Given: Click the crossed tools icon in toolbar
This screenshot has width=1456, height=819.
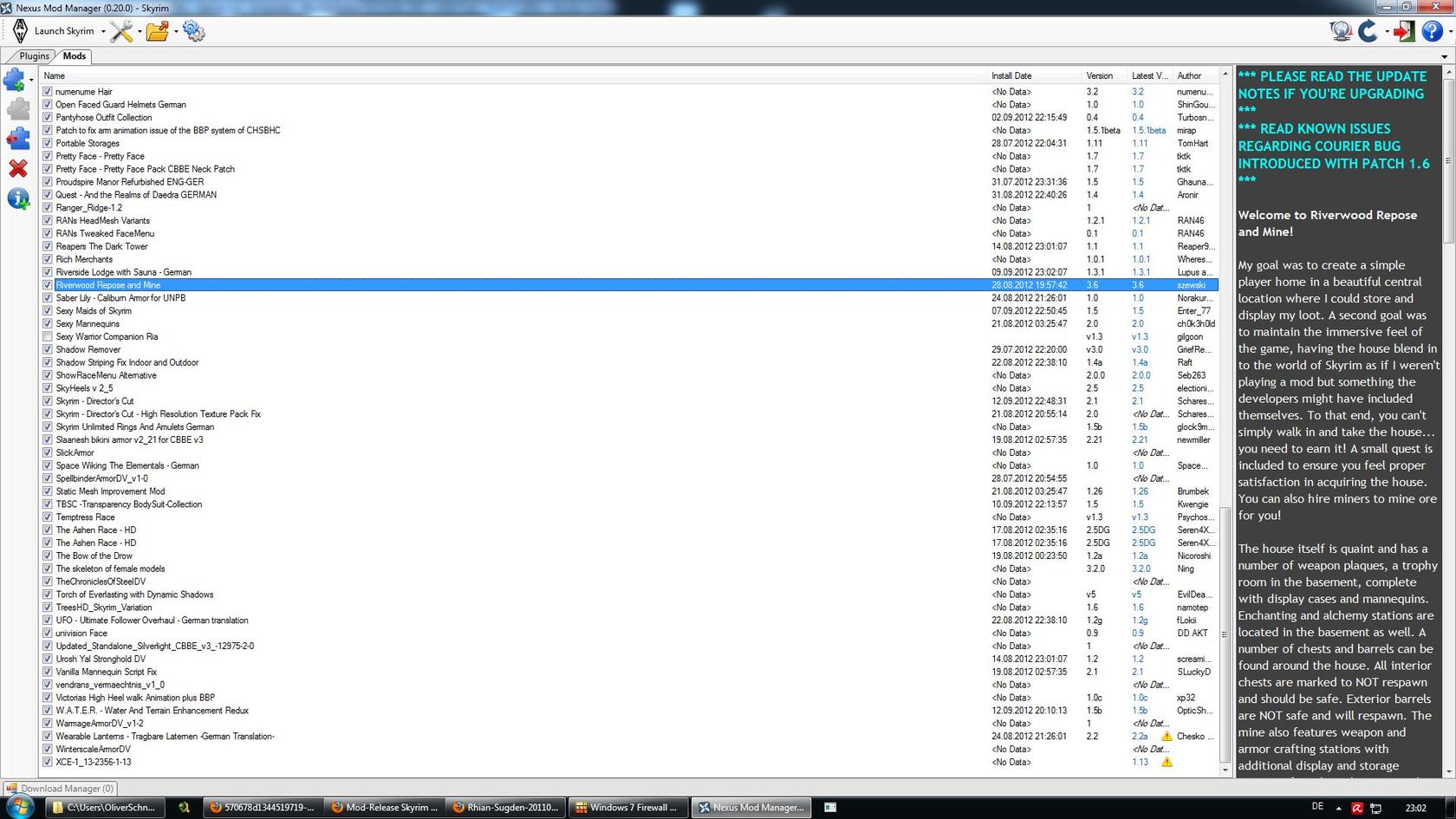Looking at the screenshot, I should pos(121,32).
